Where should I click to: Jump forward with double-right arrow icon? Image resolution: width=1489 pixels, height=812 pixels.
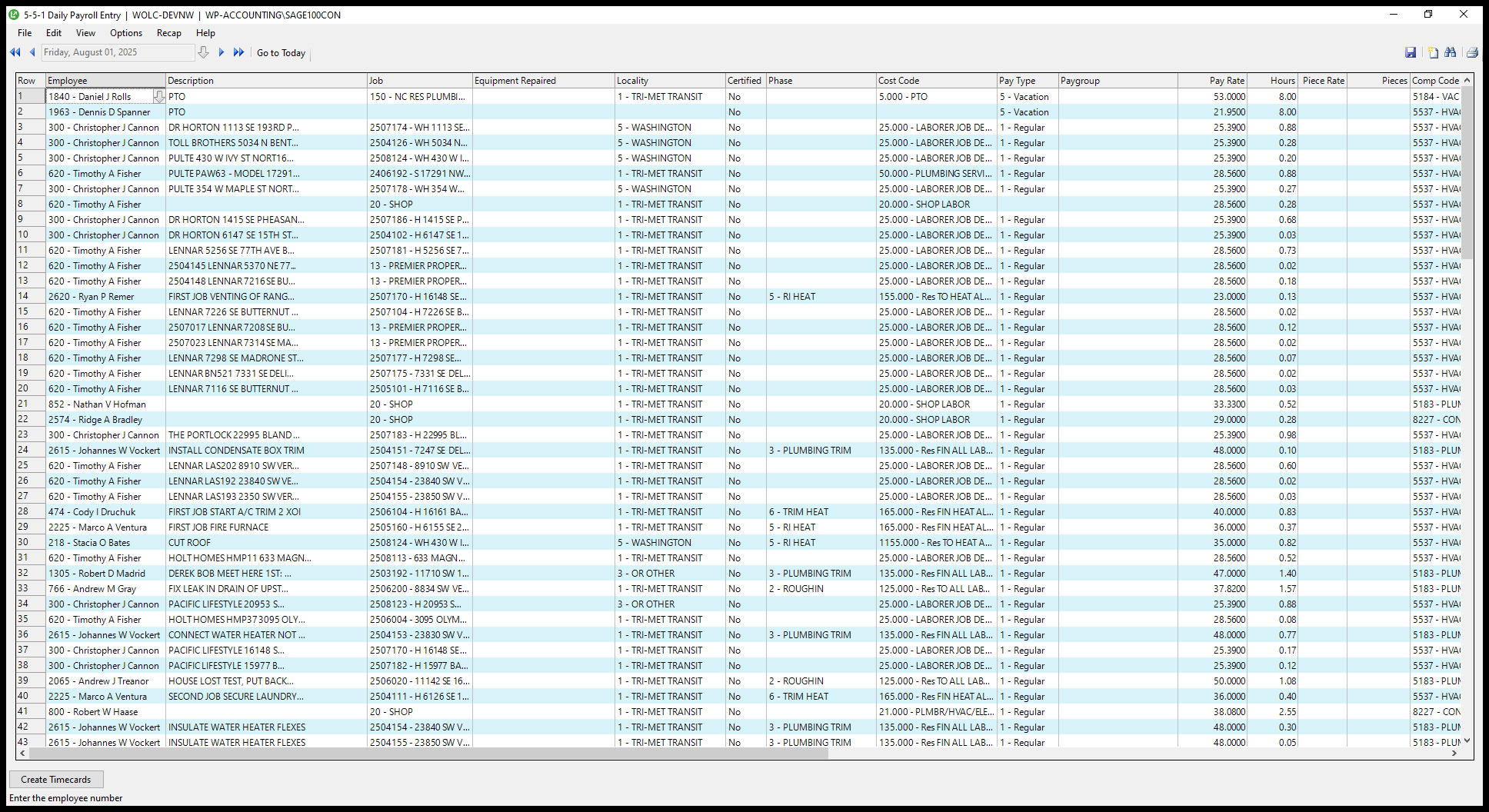click(238, 52)
